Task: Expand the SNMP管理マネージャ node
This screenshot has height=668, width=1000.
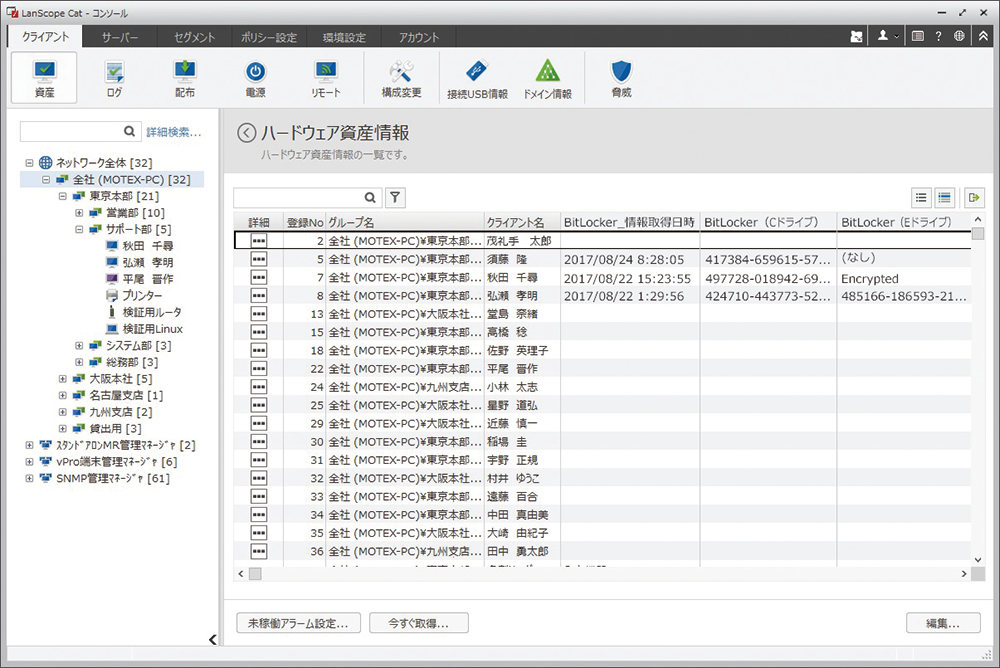Action: pos(29,478)
